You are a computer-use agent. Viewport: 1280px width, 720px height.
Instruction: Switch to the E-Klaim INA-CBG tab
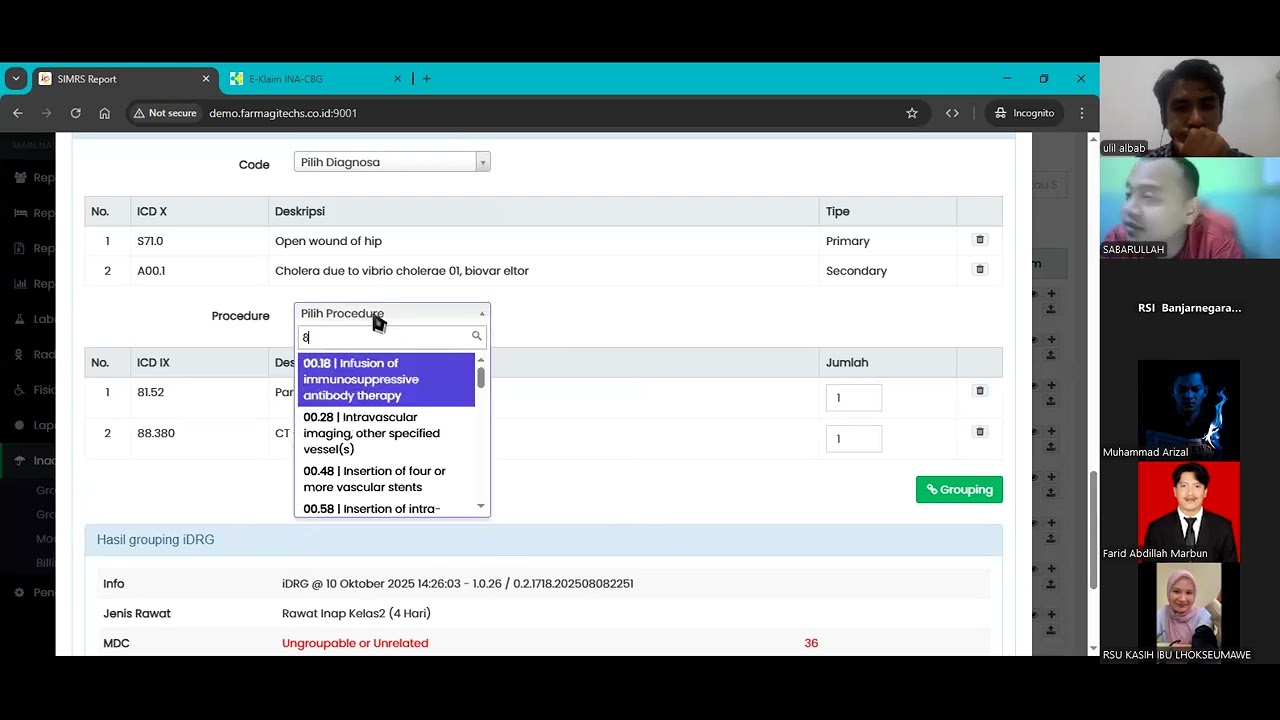tap(314, 79)
